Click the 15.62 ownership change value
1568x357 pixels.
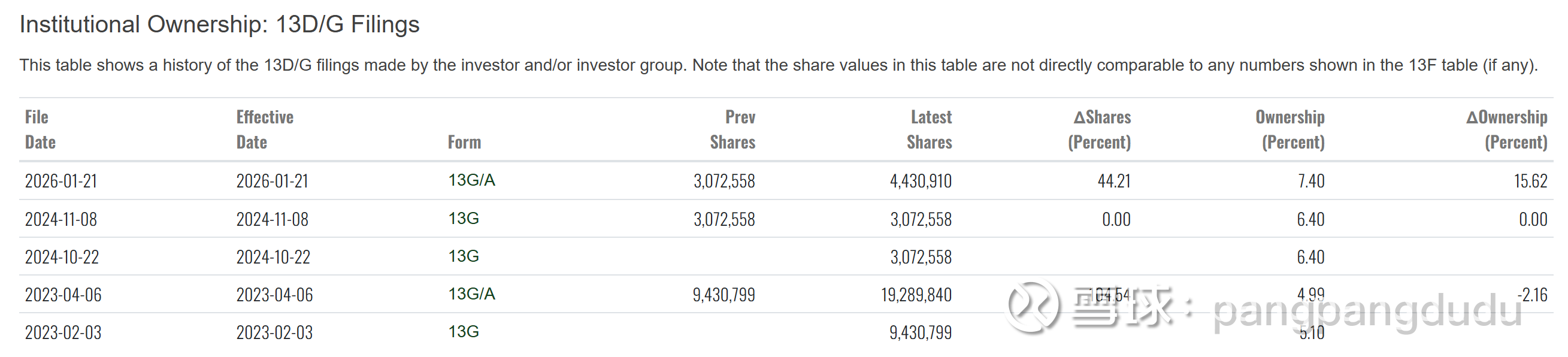coord(1530,181)
